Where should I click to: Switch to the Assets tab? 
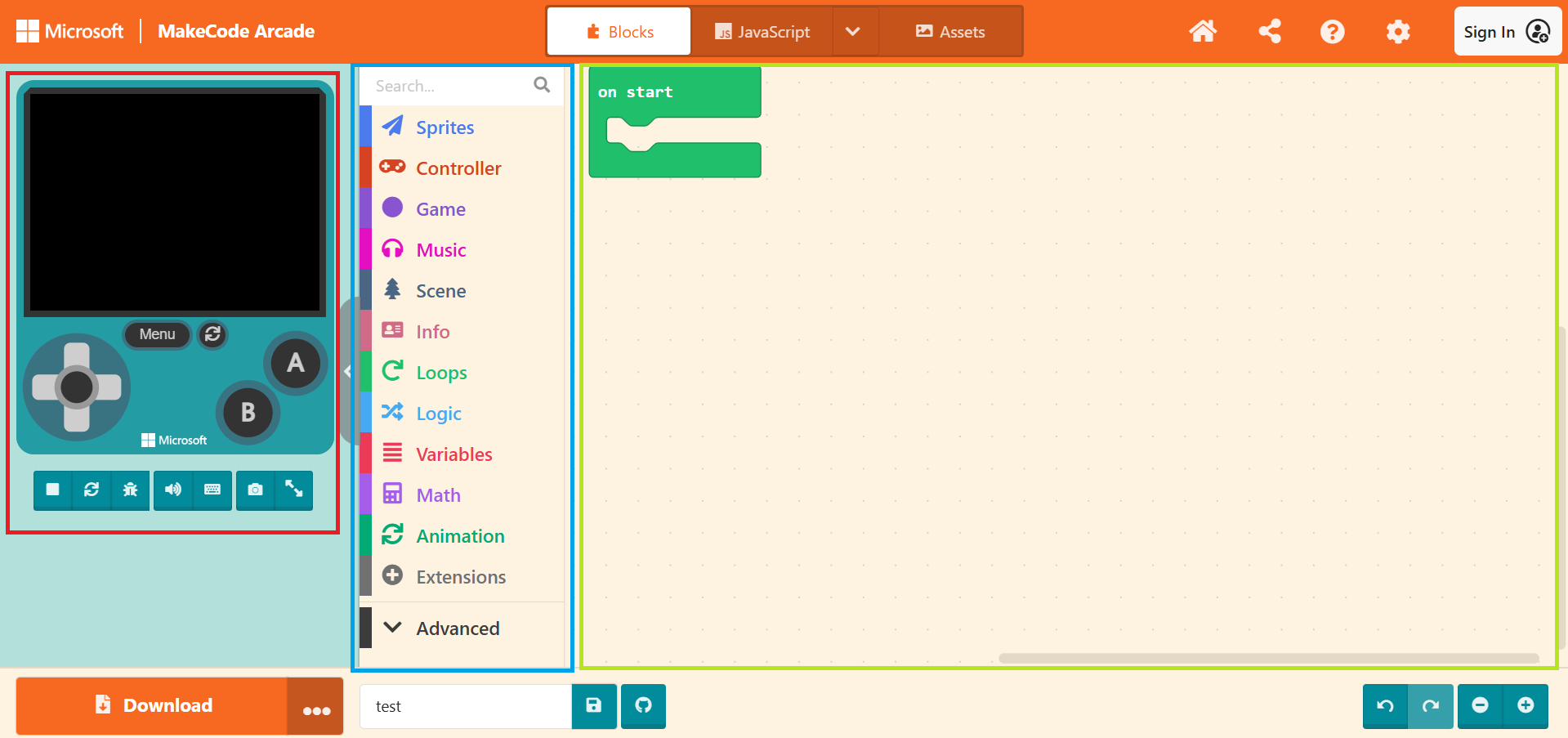click(950, 32)
